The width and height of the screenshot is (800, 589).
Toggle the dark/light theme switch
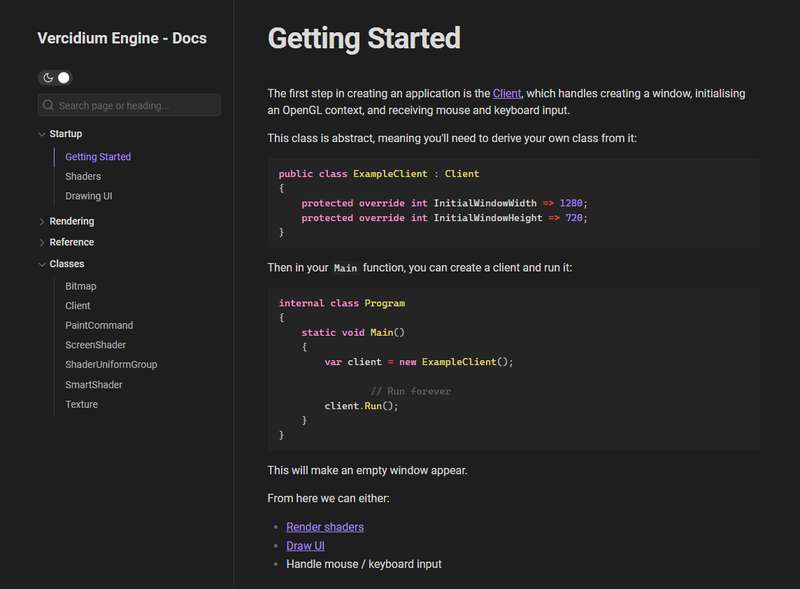point(55,78)
